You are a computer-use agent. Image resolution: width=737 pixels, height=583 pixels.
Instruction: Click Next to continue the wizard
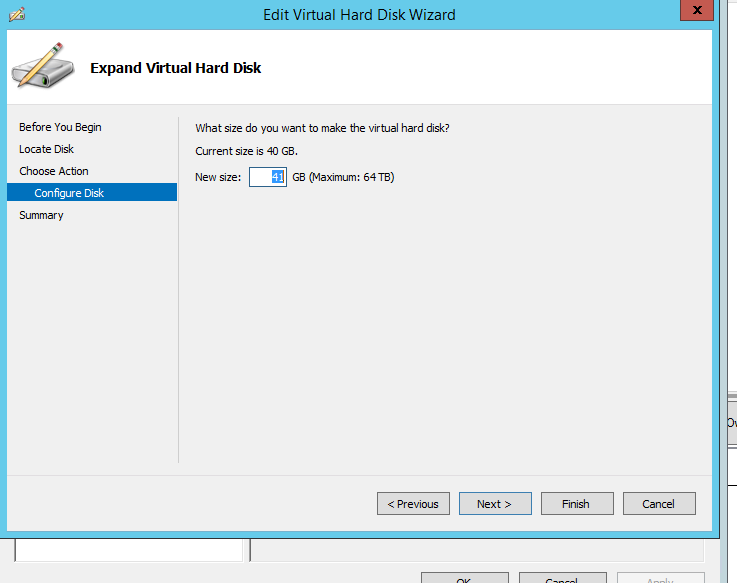pos(494,504)
